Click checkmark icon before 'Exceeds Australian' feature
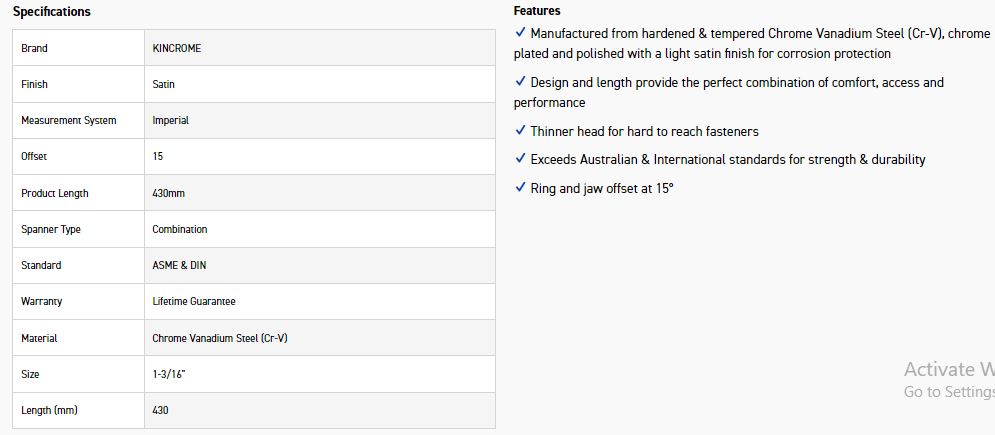 pyautogui.click(x=520, y=159)
